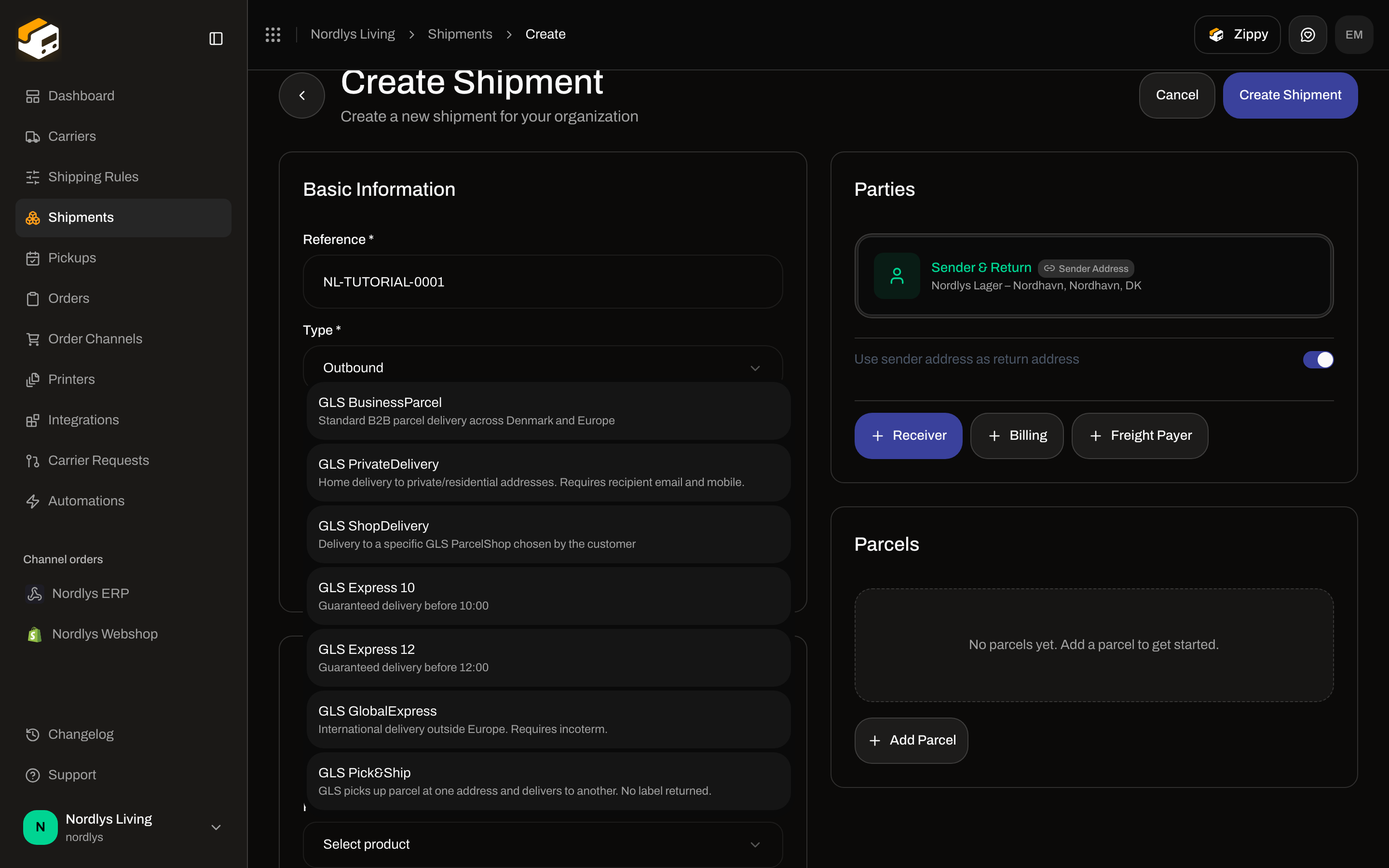Choose GLS Pick&Ship option

tap(549, 781)
